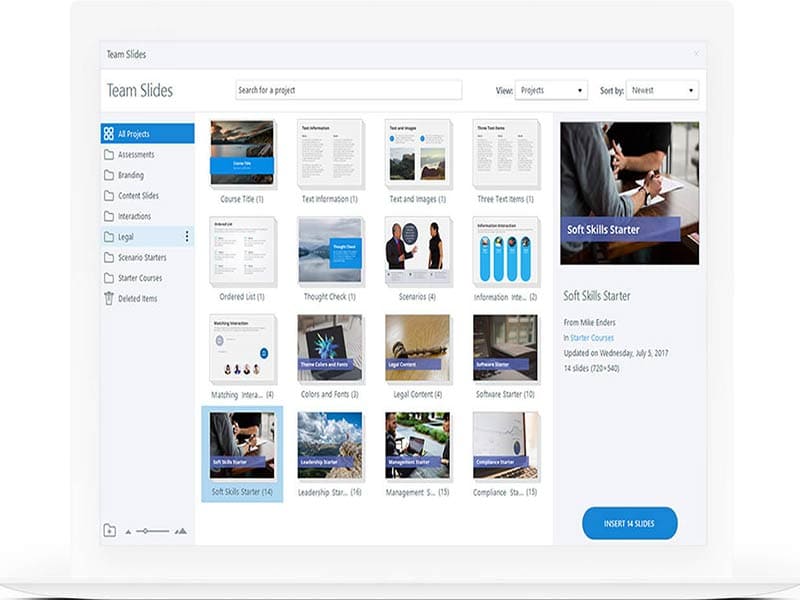Click the Search for a project field

coord(348,90)
